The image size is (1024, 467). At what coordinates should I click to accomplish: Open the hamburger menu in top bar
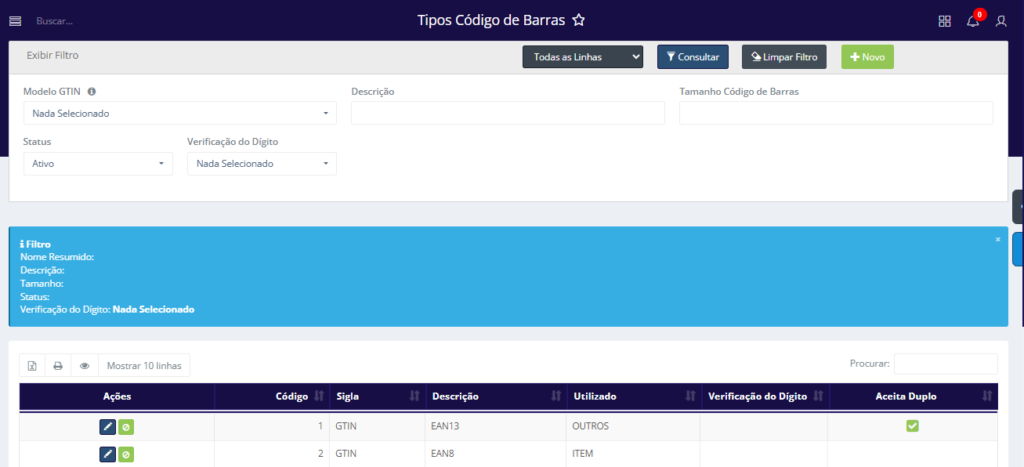pyautogui.click(x=15, y=20)
